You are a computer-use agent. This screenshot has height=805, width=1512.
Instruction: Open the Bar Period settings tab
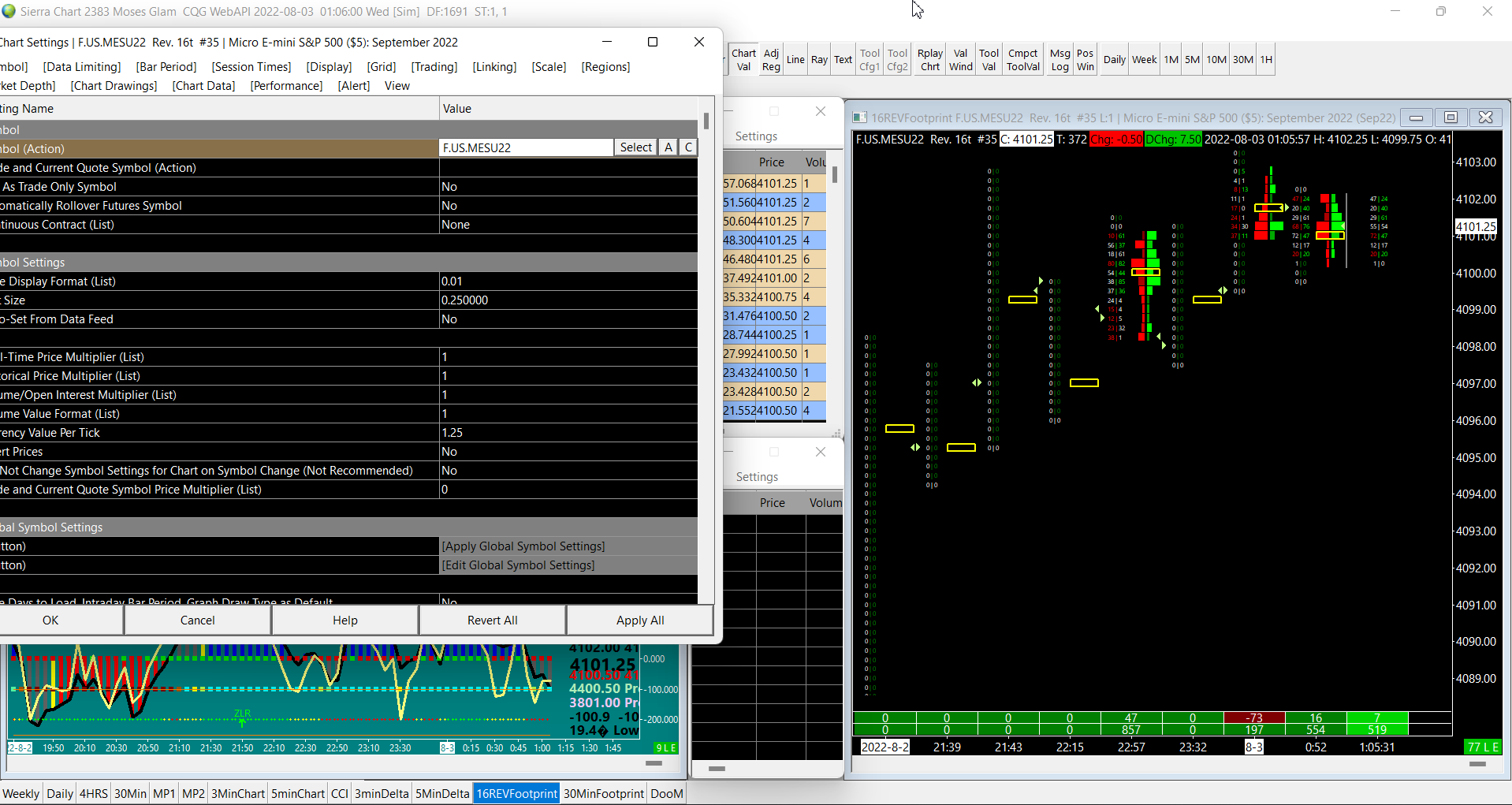166,67
